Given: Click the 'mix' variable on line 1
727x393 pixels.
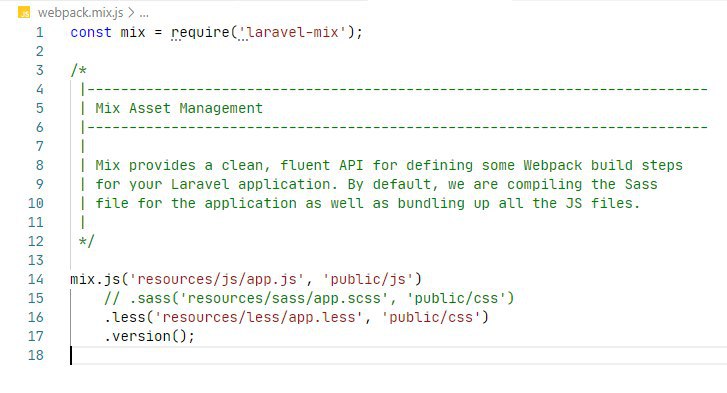Looking at the screenshot, I should click(133, 32).
